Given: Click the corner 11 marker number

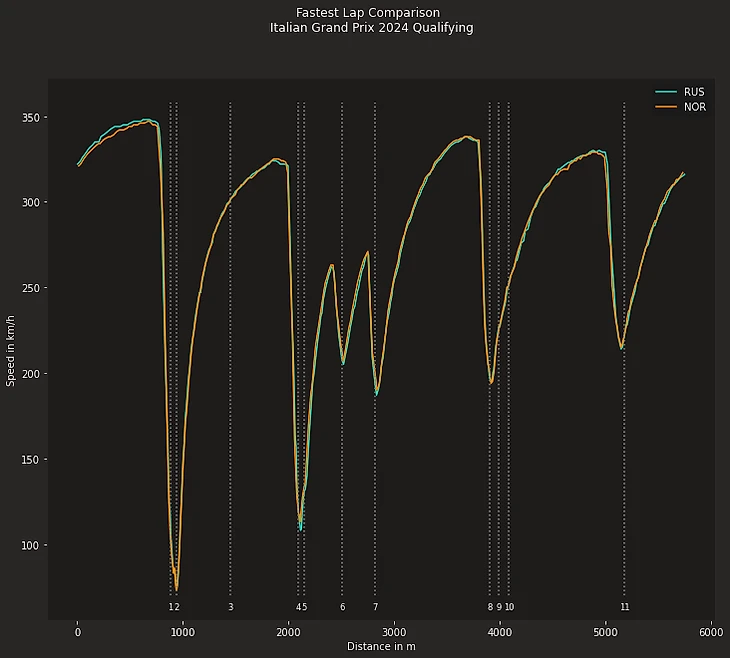Looking at the screenshot, I should pos(625,607).
